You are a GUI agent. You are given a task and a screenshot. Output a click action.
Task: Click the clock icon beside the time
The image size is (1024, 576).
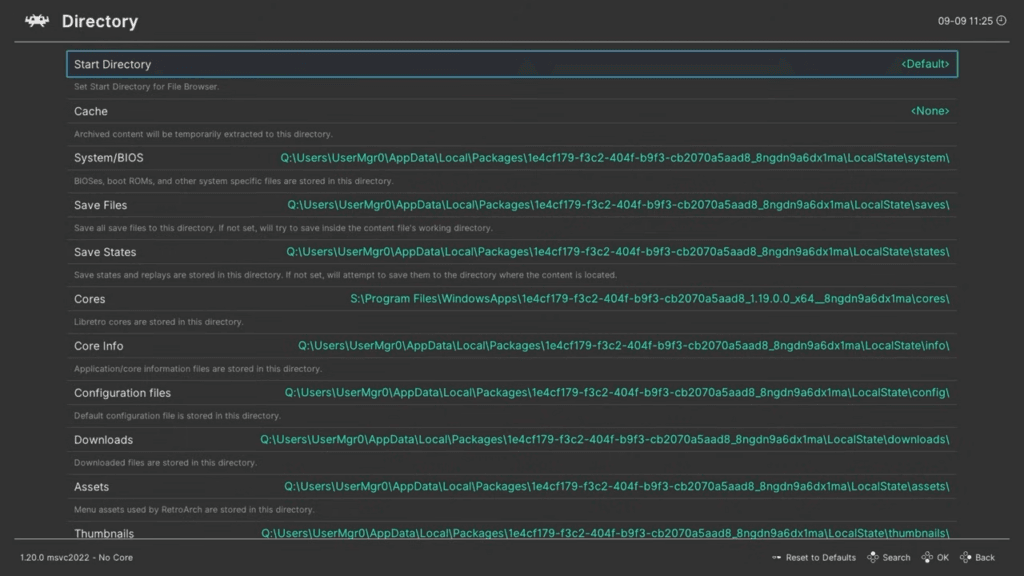pyautogui.click(x=1001, y=21)
